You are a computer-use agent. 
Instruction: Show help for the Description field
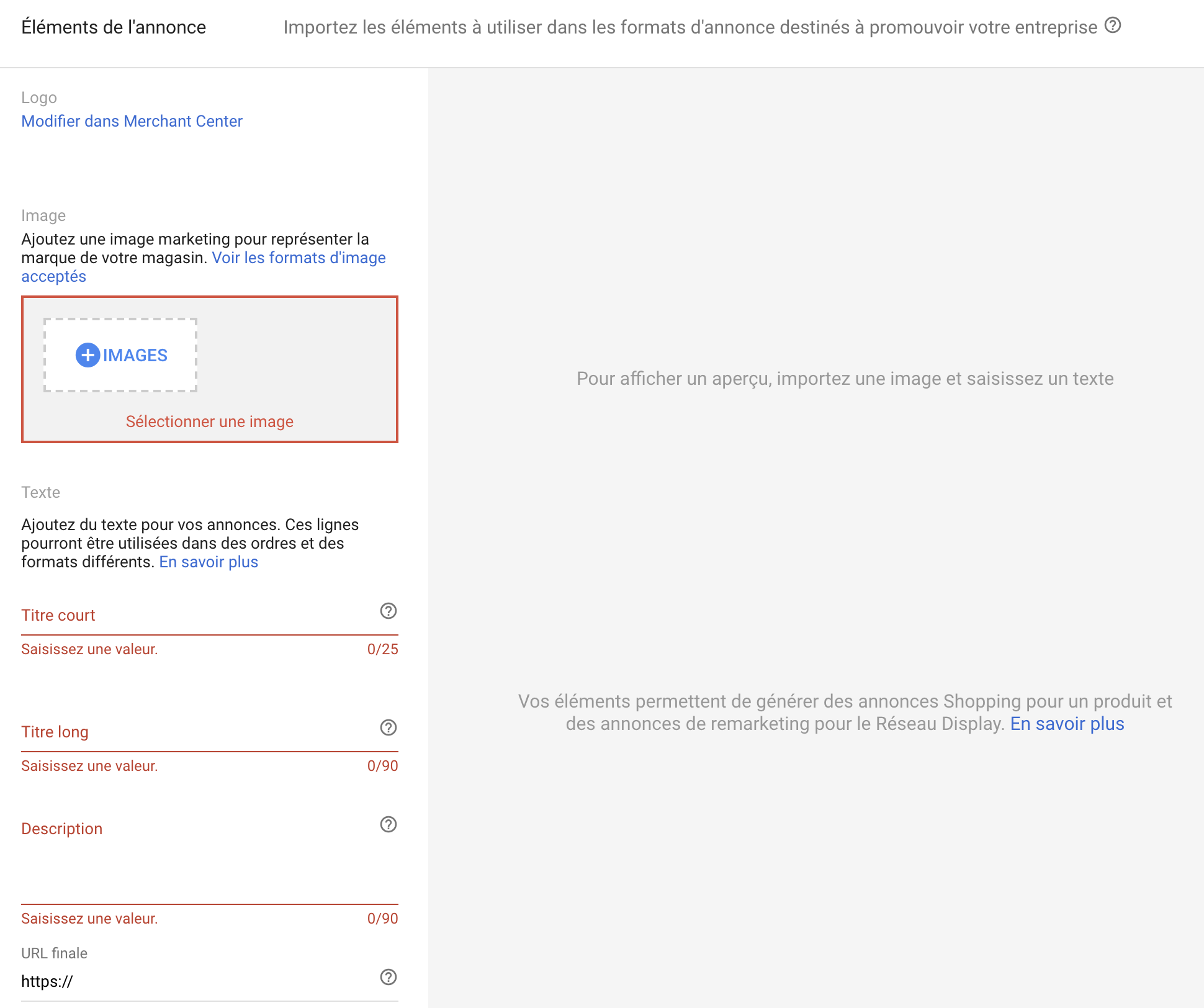[389, 824]
